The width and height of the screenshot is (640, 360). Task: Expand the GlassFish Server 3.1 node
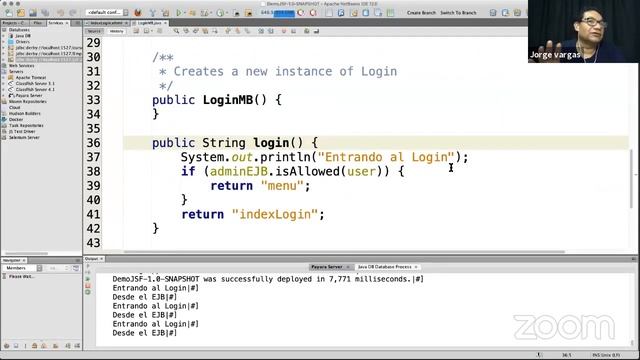point(4,83)
